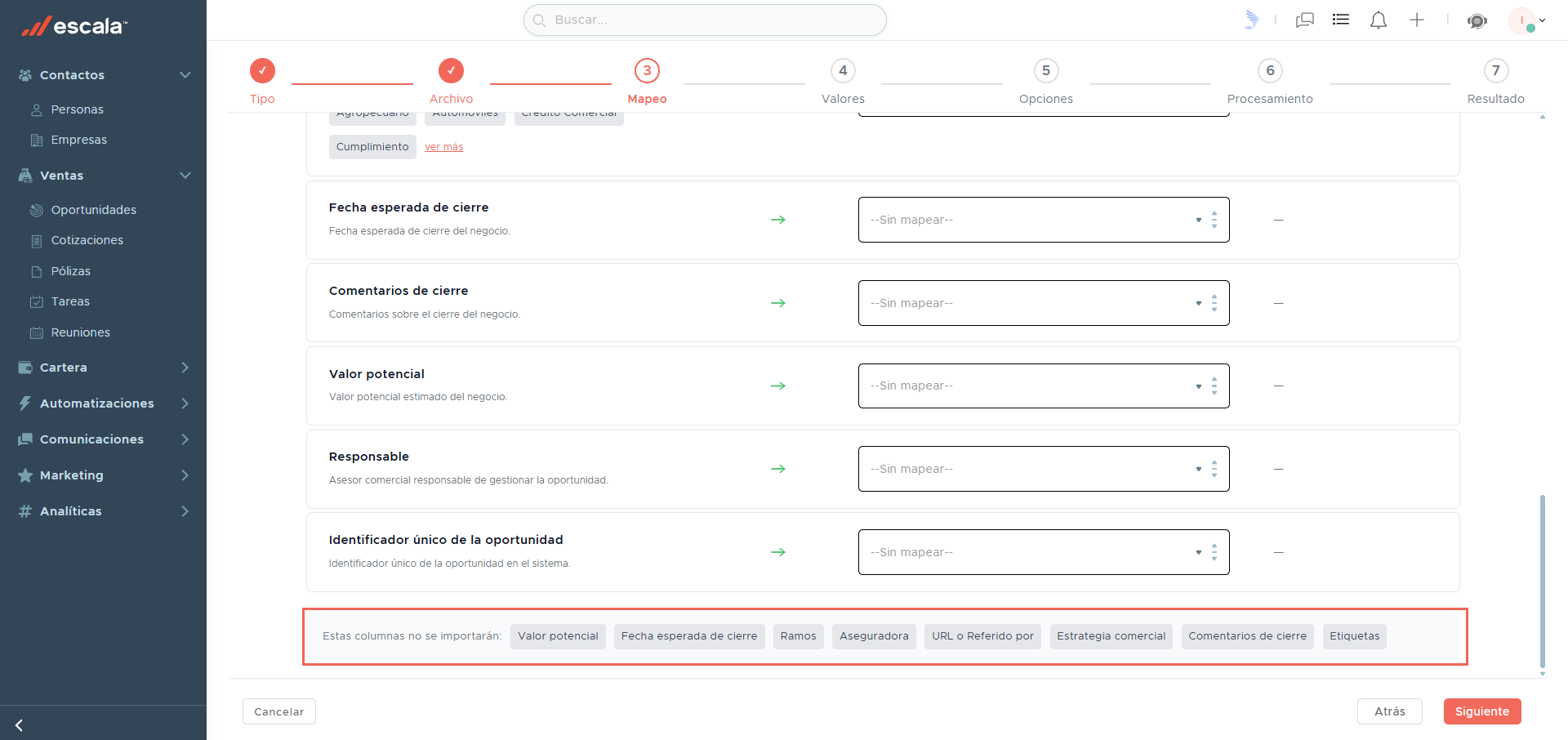Jump to step 4 Valores

click(843, 81)
